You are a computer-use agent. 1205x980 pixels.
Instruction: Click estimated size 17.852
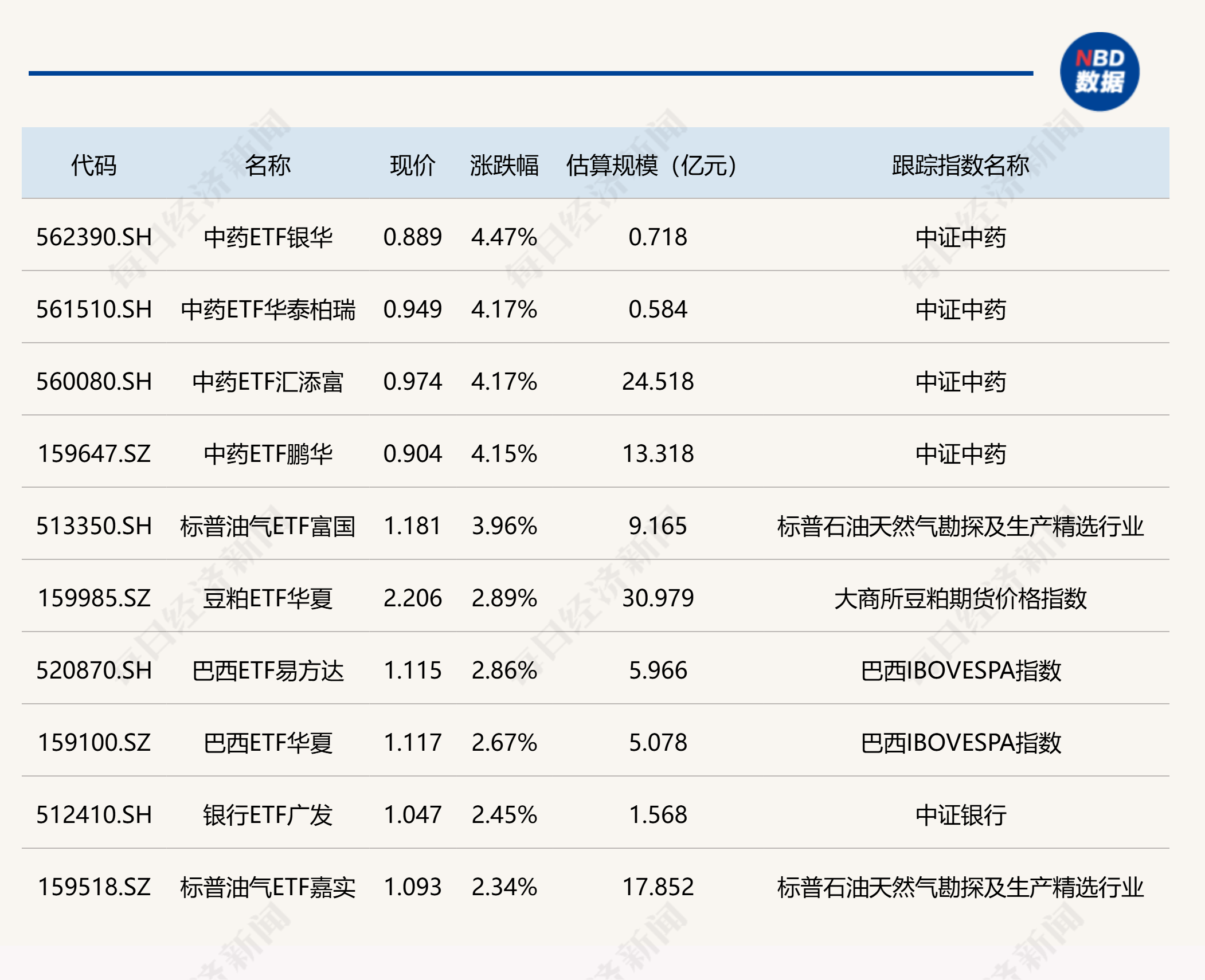pos(658,887)
